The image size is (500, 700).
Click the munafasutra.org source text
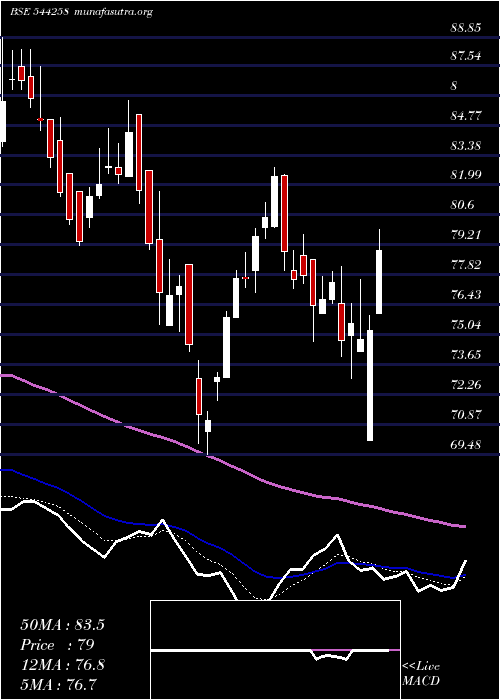pyautogui.click(x=115, y=12)
